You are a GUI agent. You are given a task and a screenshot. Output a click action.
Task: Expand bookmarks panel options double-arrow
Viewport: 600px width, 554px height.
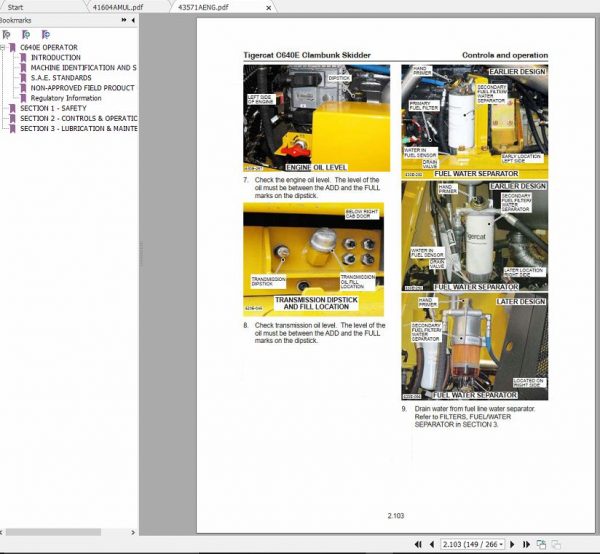[x=124, y=20]
